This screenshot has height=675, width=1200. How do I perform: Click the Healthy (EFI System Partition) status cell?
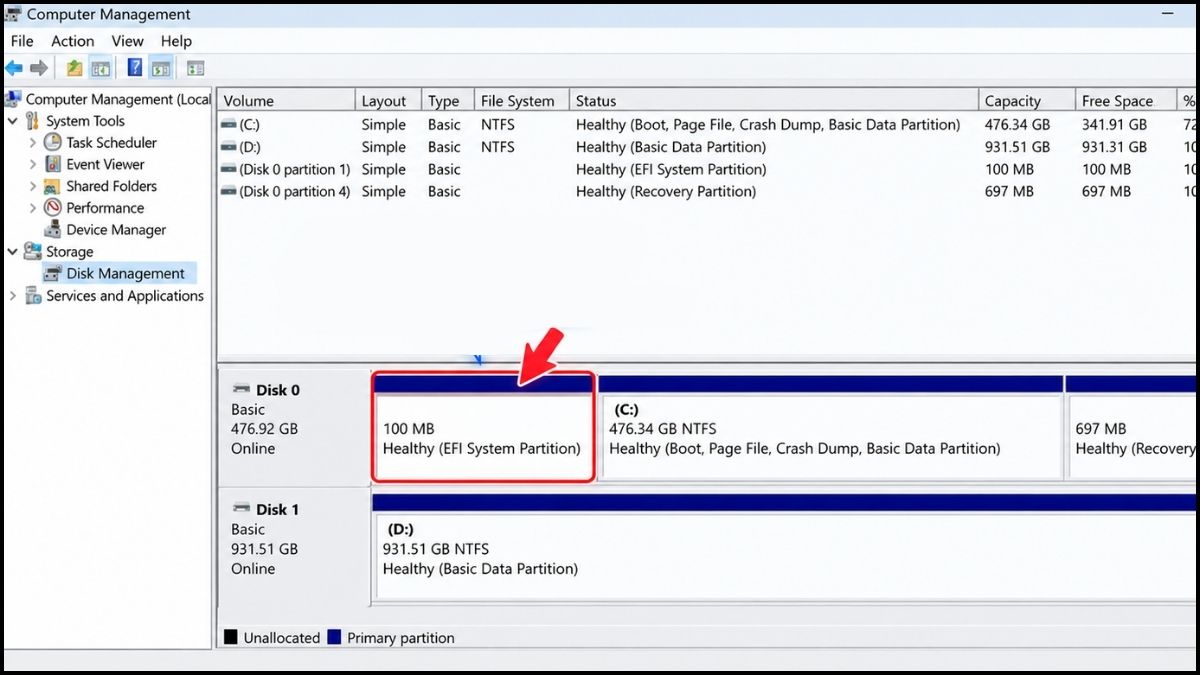[x=671, y=169]
